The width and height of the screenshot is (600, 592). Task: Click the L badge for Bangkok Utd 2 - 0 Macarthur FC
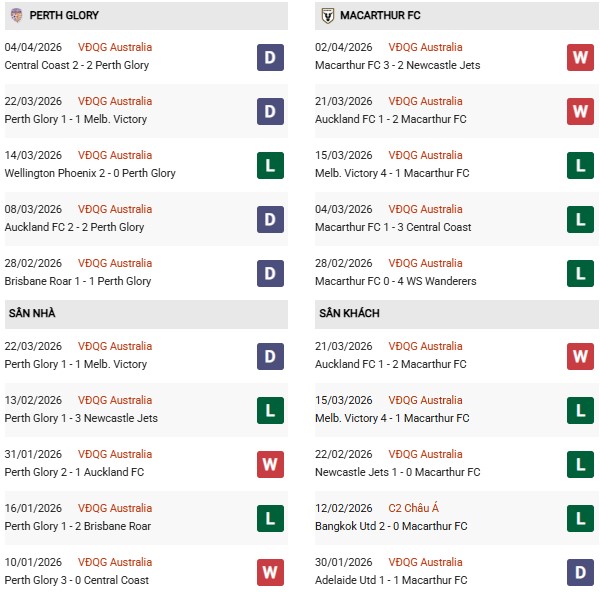point(580,518)
